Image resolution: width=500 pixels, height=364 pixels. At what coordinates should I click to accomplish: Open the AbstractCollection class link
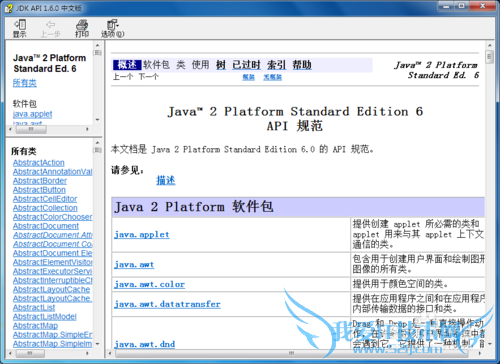tap(45, 208)
